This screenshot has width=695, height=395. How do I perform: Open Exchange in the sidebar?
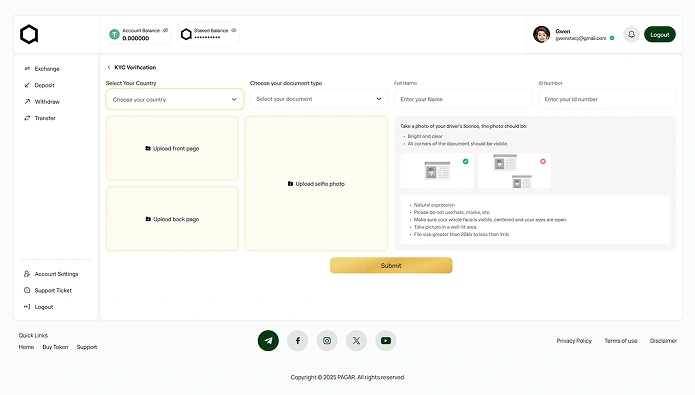[x=47, y=69]
